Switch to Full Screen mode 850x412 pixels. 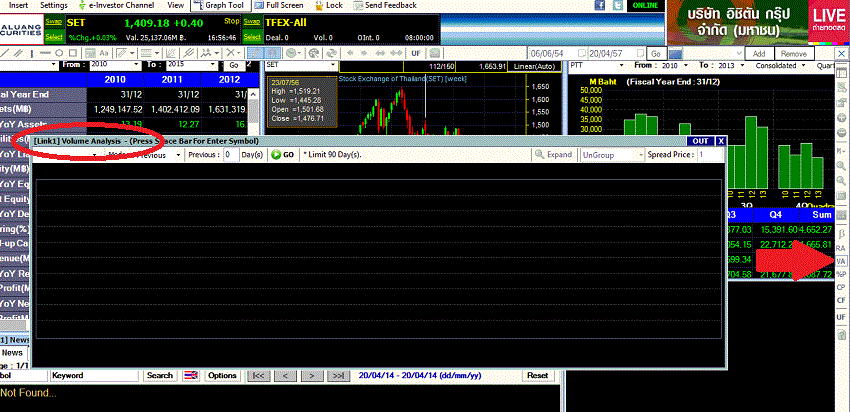point(279,5)
